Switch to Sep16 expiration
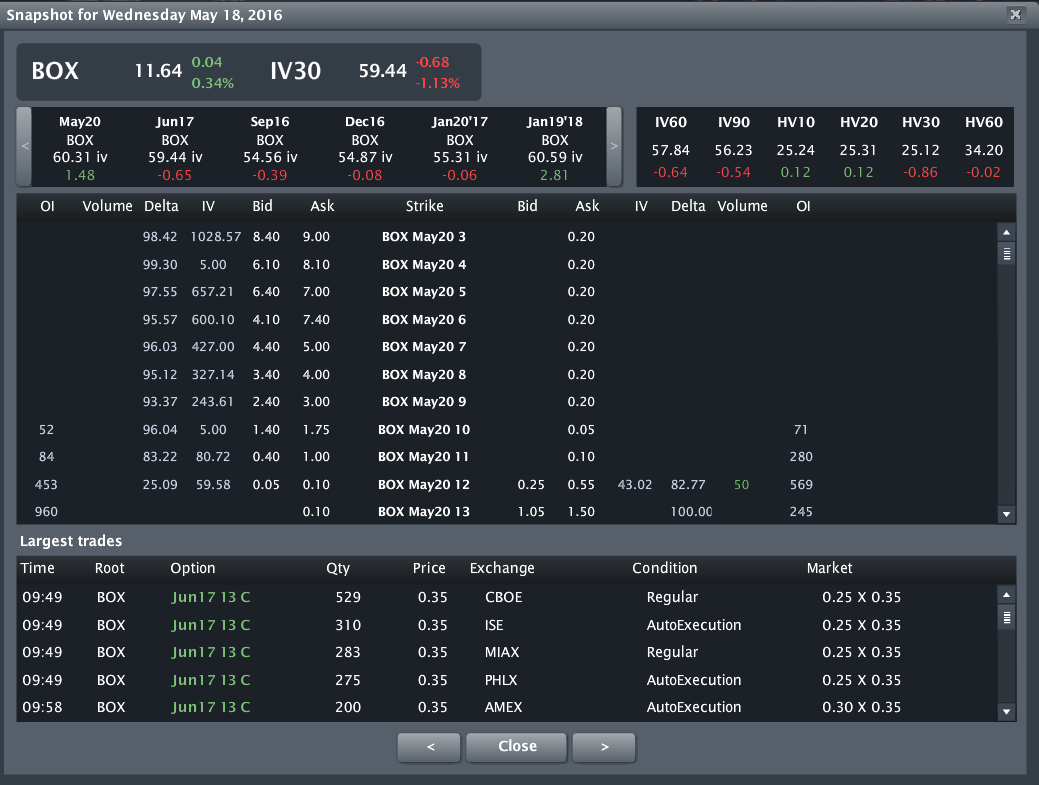The width and height of the screenshot is (1039, 785). click(270, 148)
